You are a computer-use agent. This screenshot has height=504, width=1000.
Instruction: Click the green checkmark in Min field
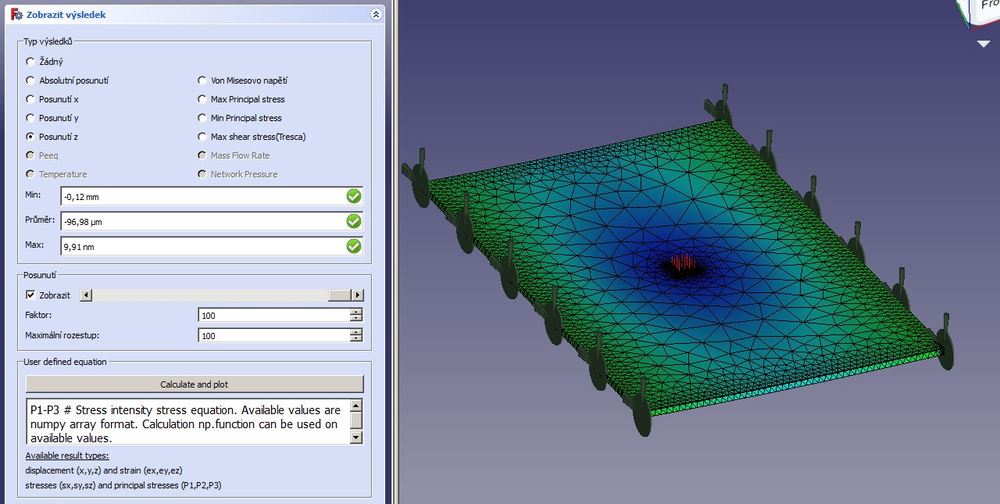[353, 196]
